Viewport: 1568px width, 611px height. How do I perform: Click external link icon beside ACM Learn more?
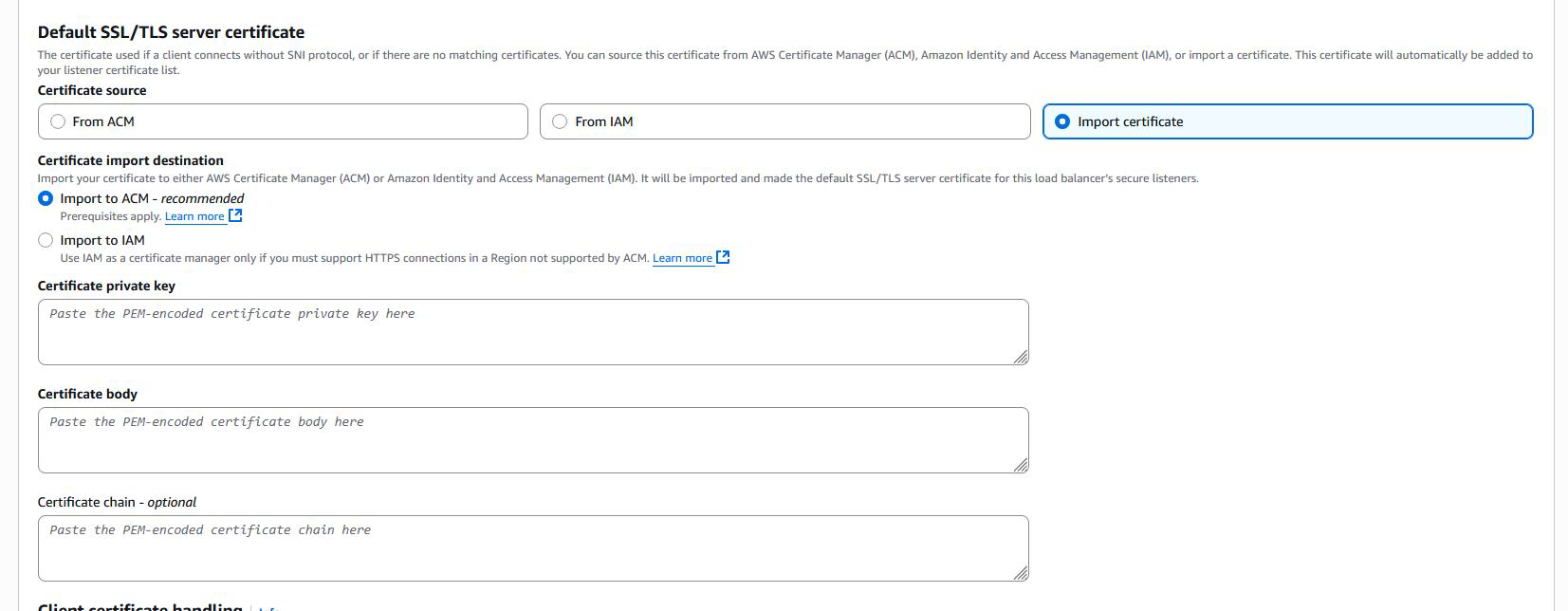click(236, 215)
